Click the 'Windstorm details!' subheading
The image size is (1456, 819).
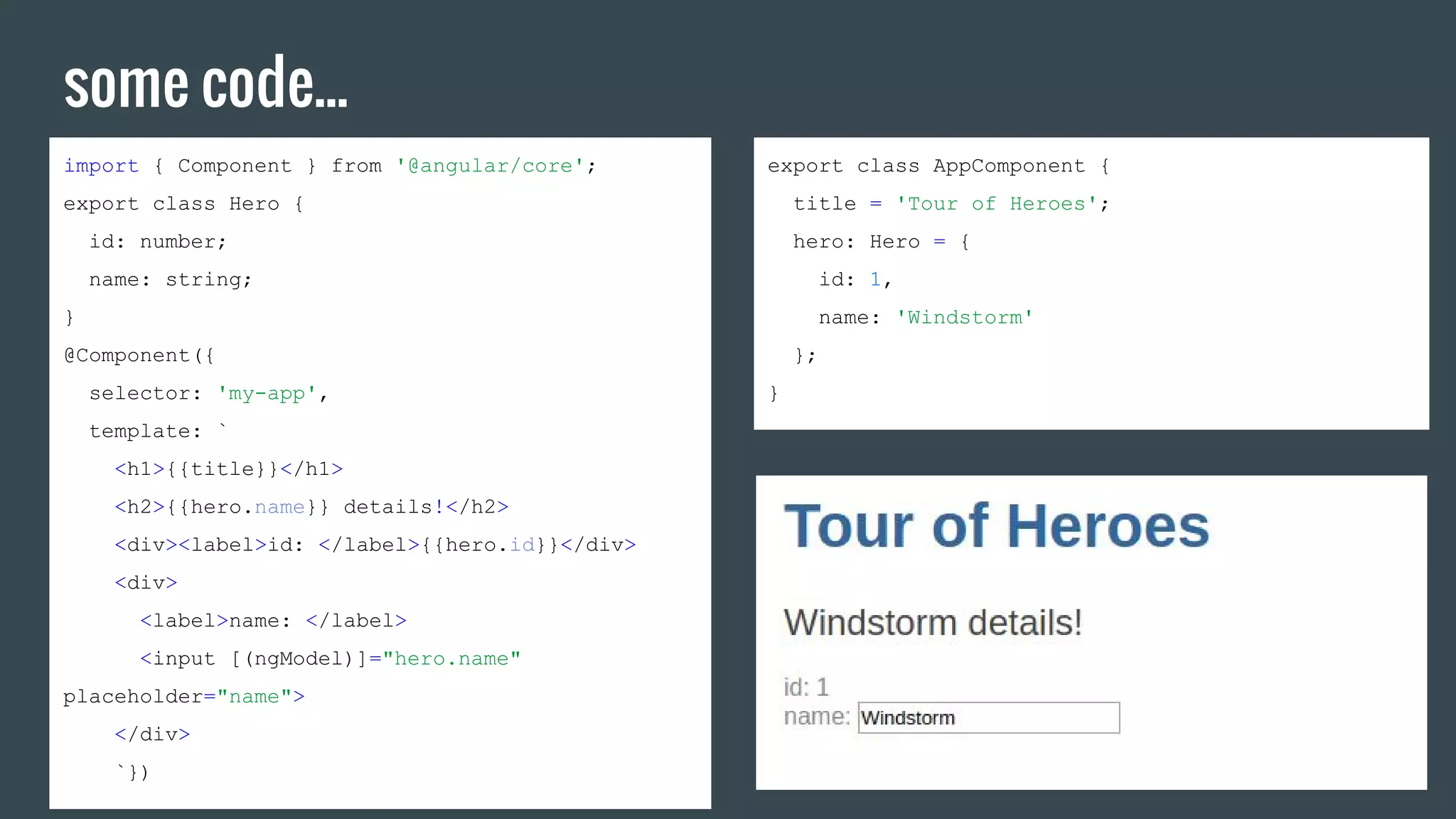933,622
